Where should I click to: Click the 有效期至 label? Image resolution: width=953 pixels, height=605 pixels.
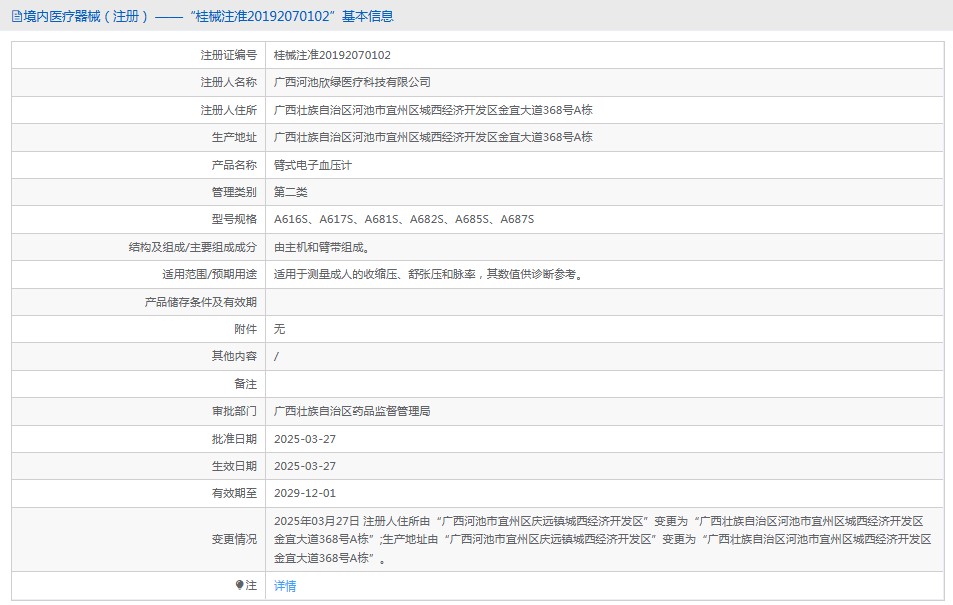234,493
